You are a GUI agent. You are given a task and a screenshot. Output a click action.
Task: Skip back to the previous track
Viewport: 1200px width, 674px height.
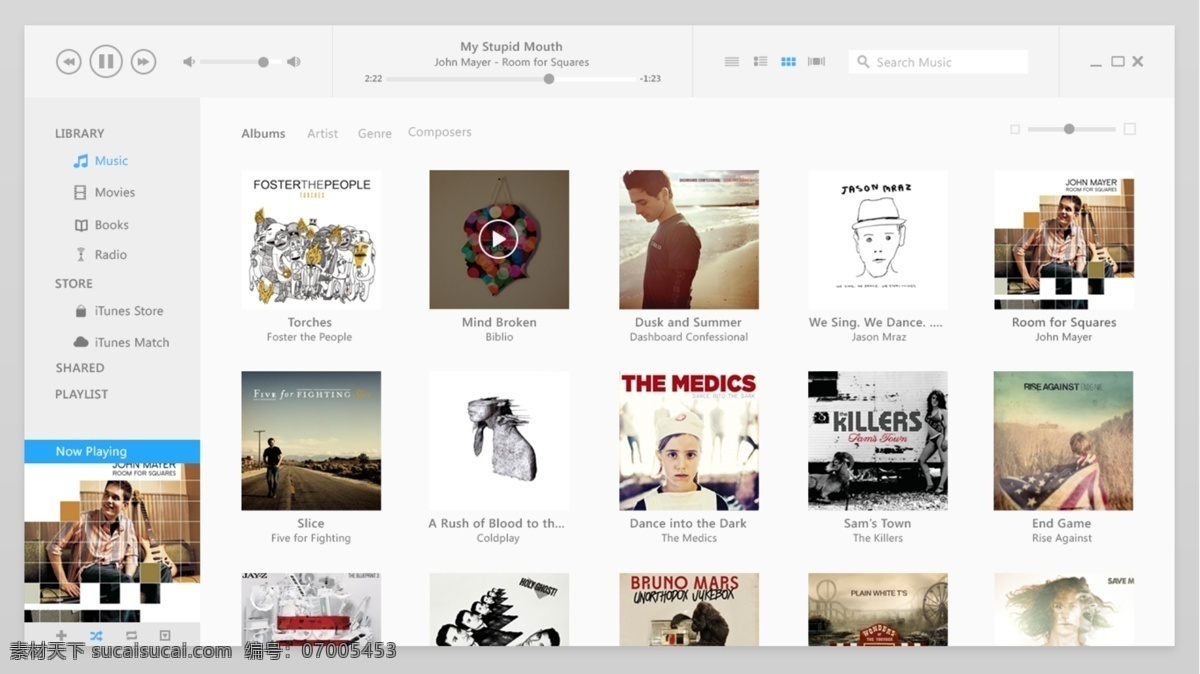coord(68,62)
